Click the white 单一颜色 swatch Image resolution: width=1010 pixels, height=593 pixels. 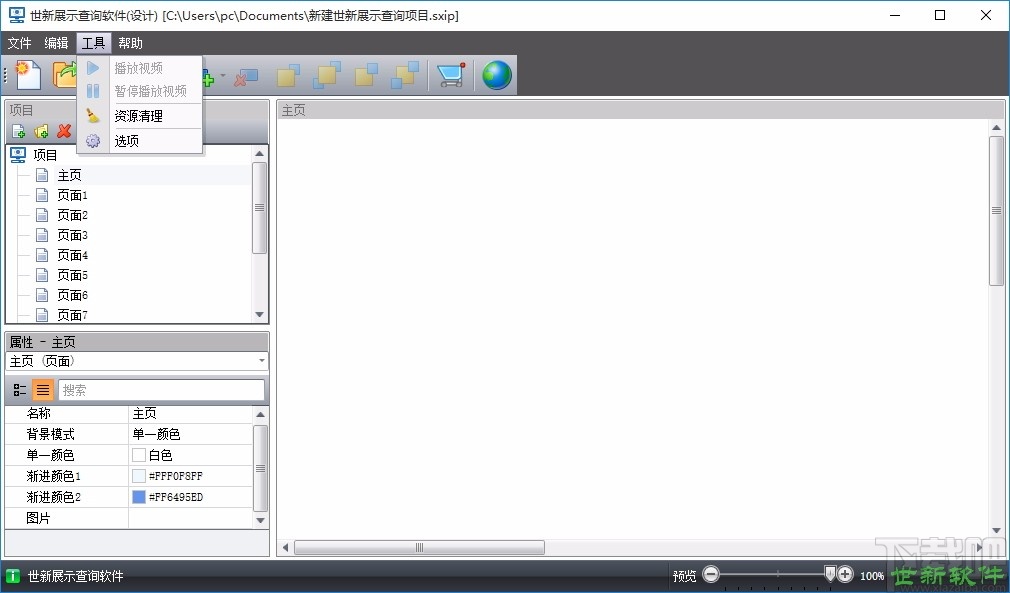coord(138,455)
